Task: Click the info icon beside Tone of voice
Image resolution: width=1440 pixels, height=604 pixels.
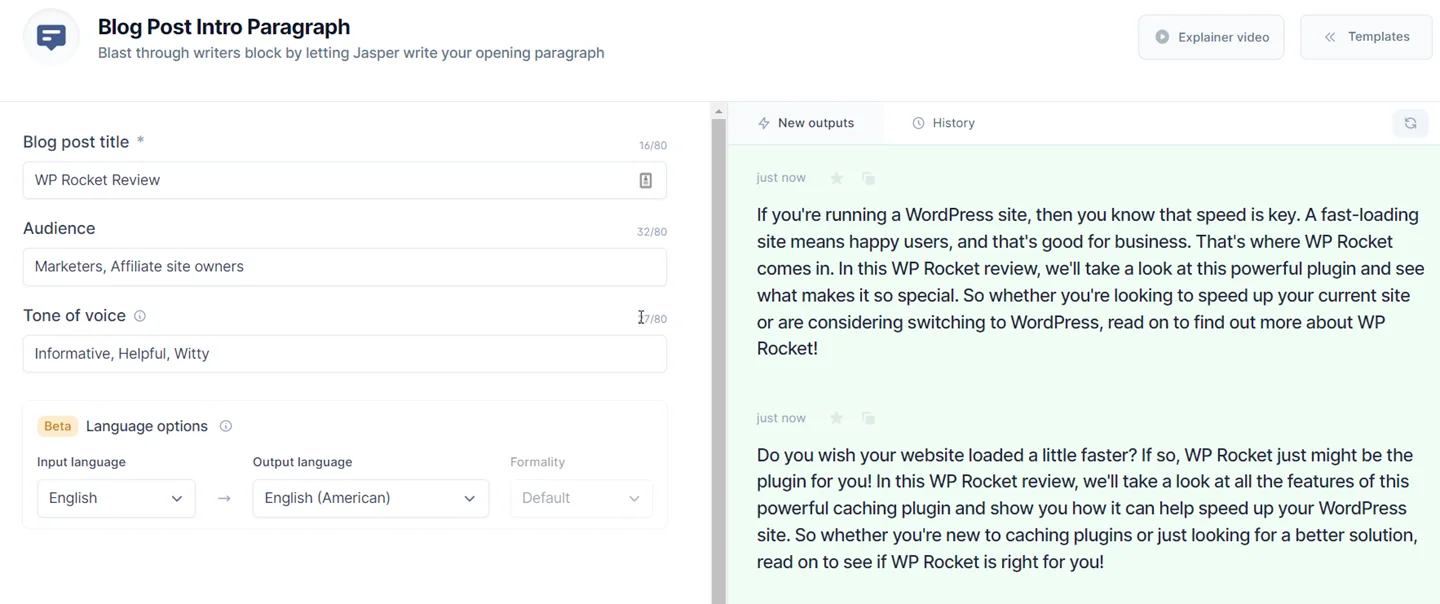Action: (x=140, y=316)
